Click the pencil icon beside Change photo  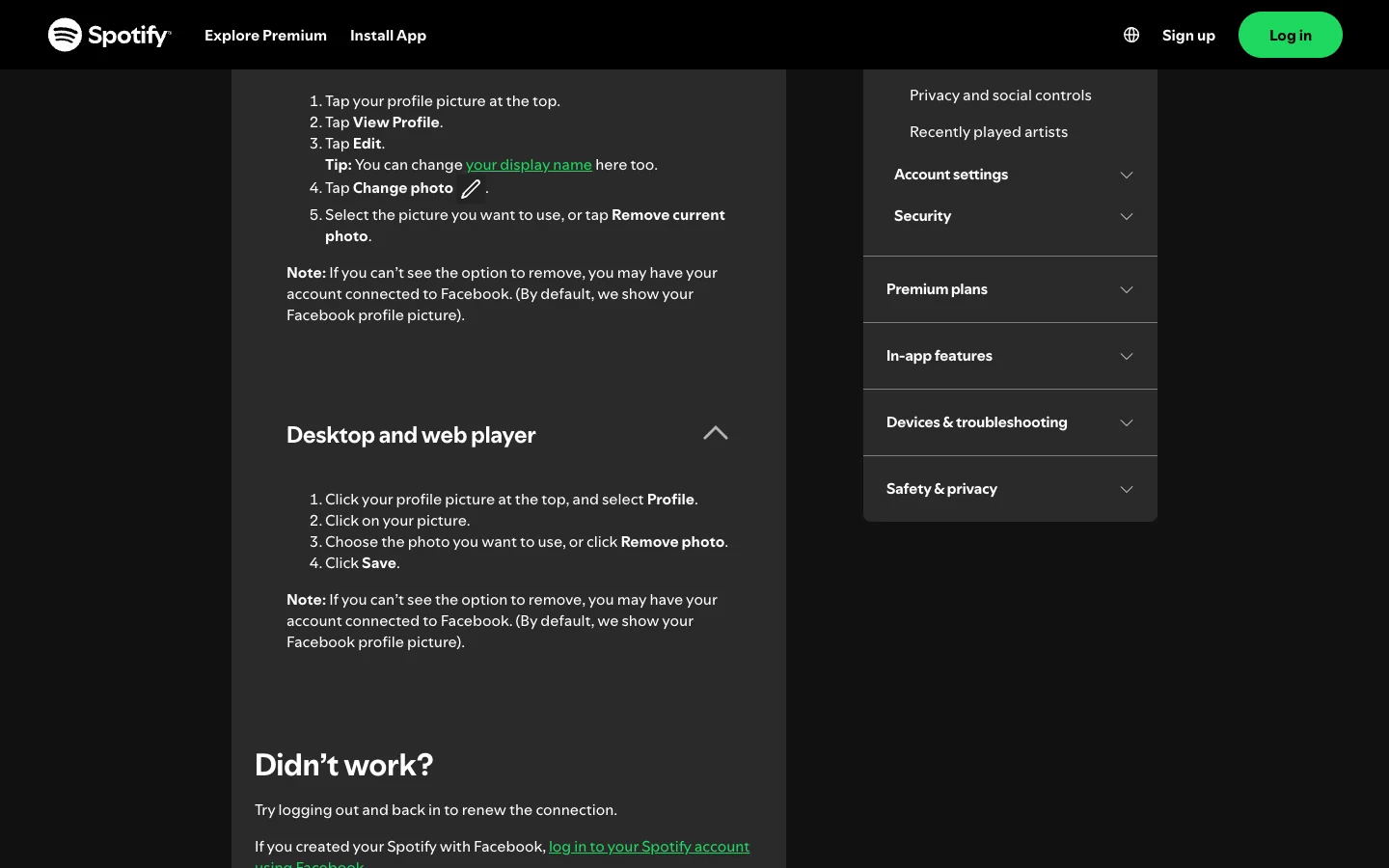click(471, 189)
